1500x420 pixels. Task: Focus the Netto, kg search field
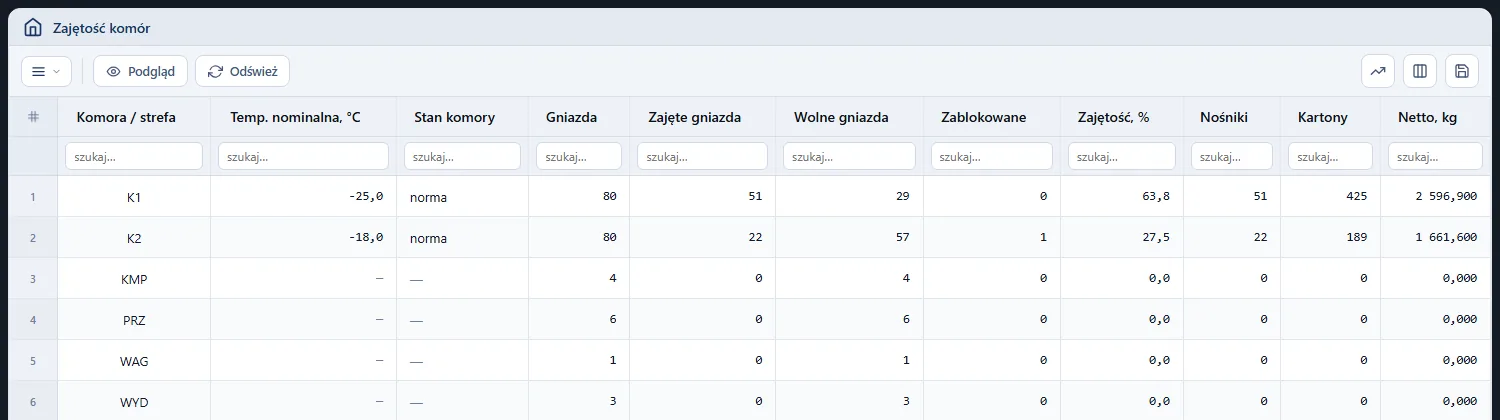click(1435, 156)
